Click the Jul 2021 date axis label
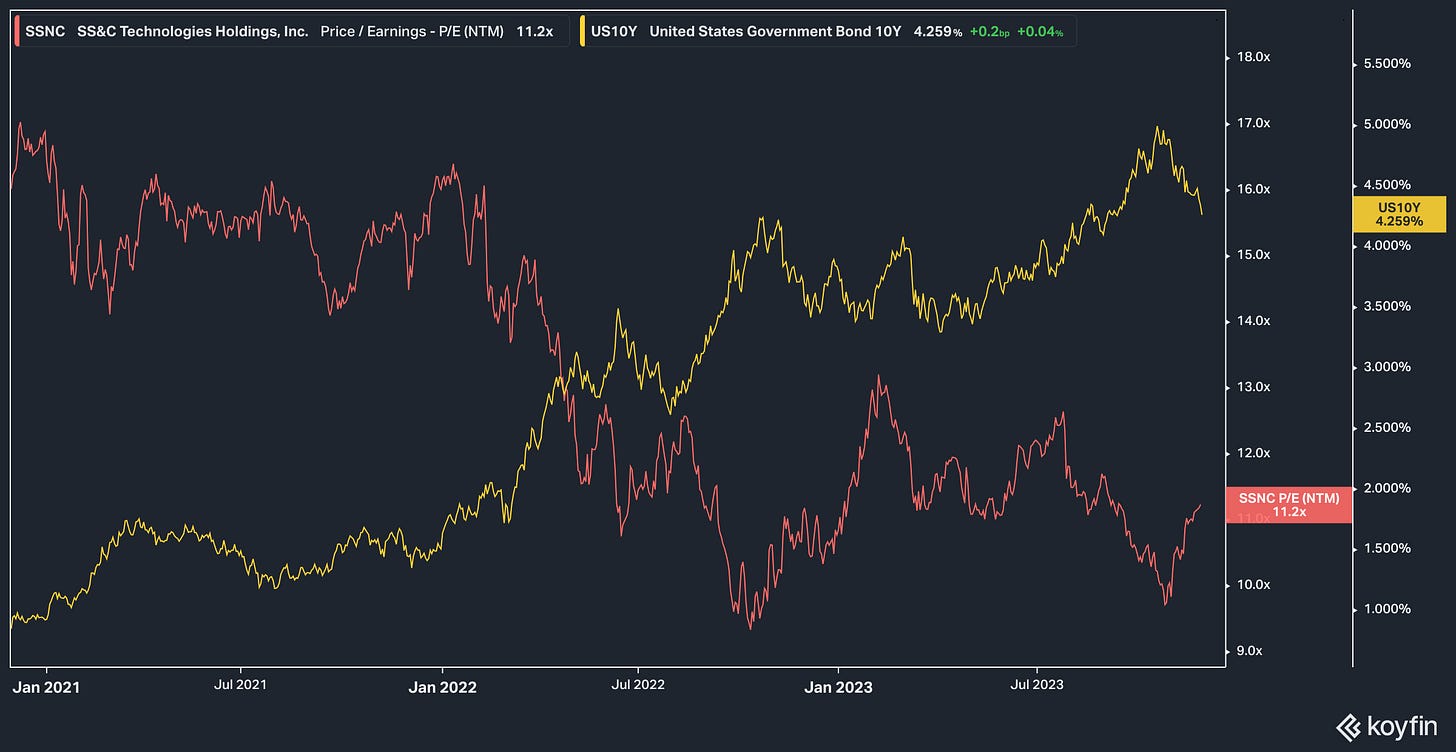The width and height of the screenshot is (1456, 752). tap(241, 685)
